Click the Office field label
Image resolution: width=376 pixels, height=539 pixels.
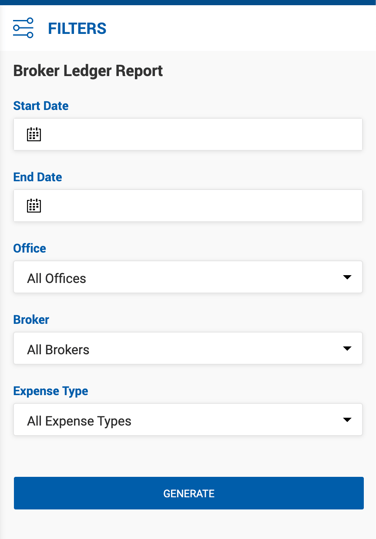point(30,248)
